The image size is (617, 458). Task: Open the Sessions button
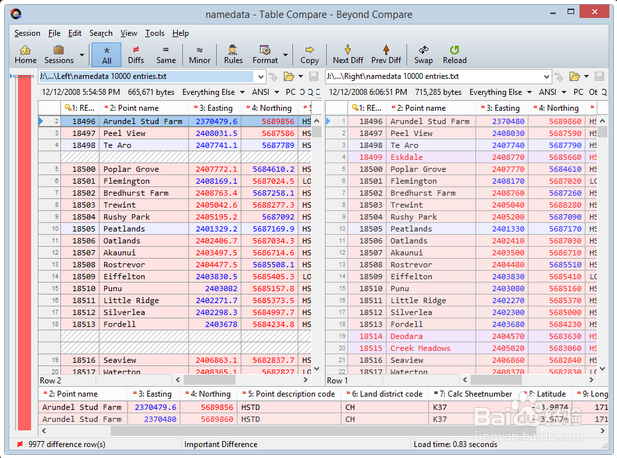pyautogui.click(x=59, y=55)
